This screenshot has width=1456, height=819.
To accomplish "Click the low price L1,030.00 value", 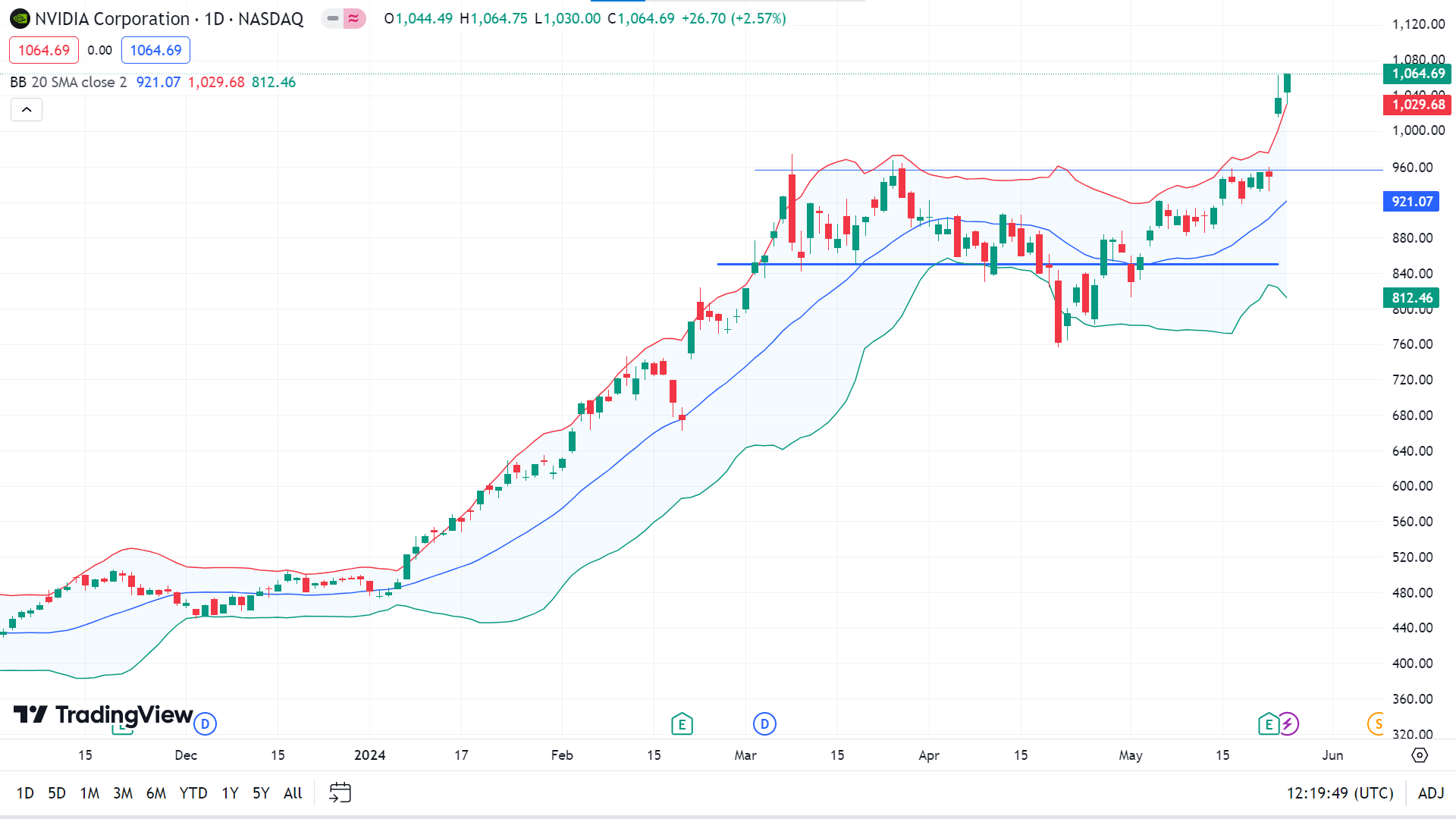I will (567, 18).
